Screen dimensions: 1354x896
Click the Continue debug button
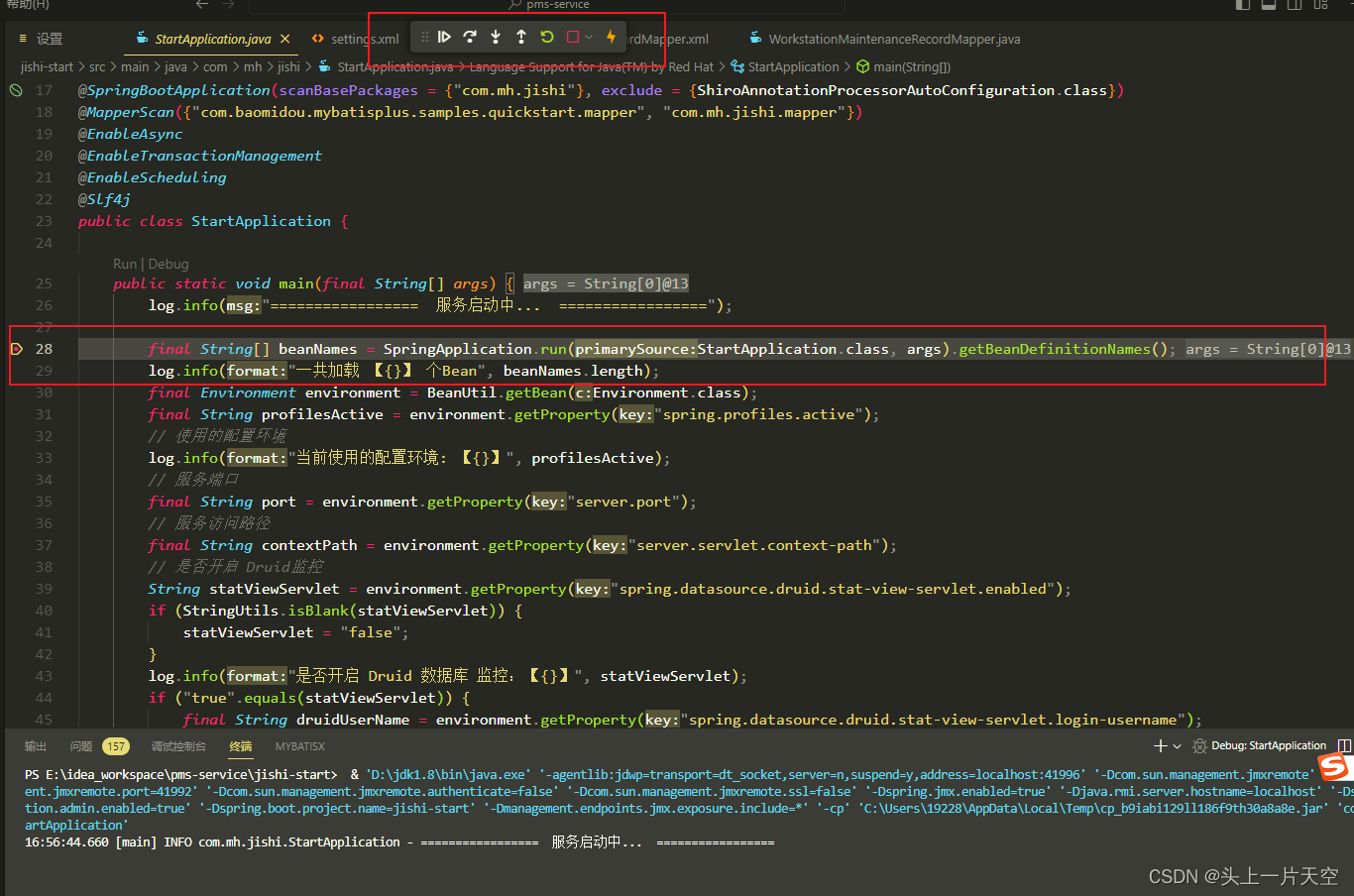(x=444, y=37)
